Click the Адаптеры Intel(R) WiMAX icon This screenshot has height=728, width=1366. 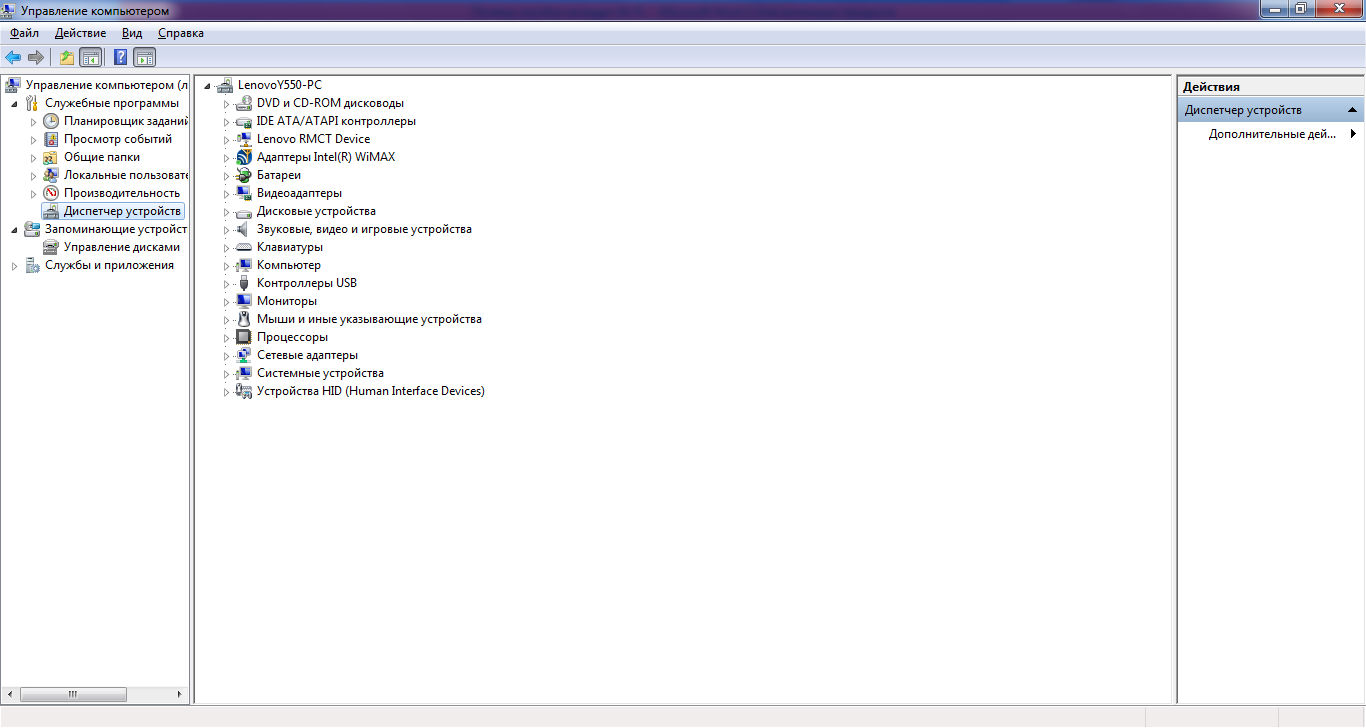(x=243, y=157)
